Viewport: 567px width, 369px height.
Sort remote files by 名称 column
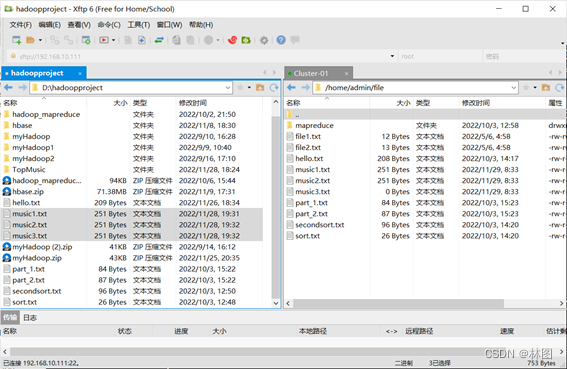(327, 103)
